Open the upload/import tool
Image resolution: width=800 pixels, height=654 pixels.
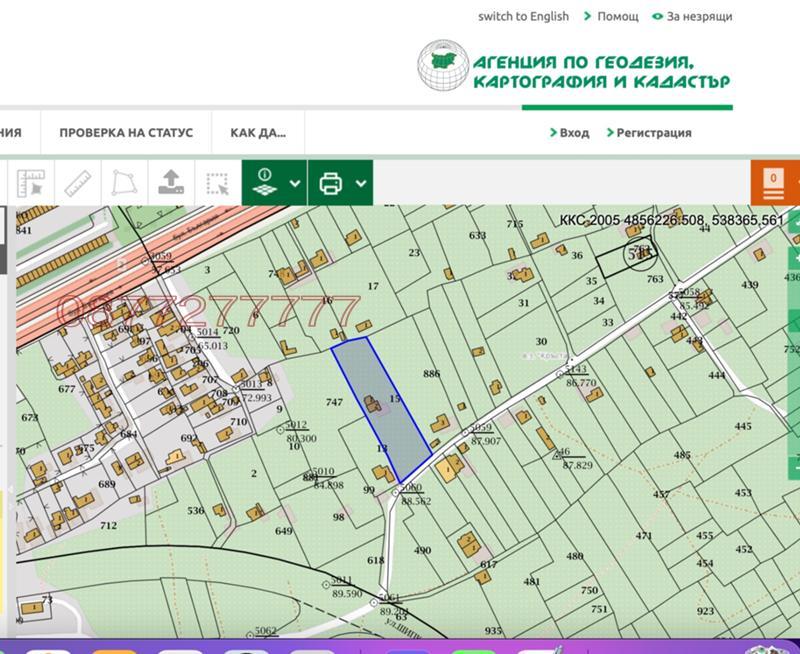pyautogui.click(x=170, y=182)
